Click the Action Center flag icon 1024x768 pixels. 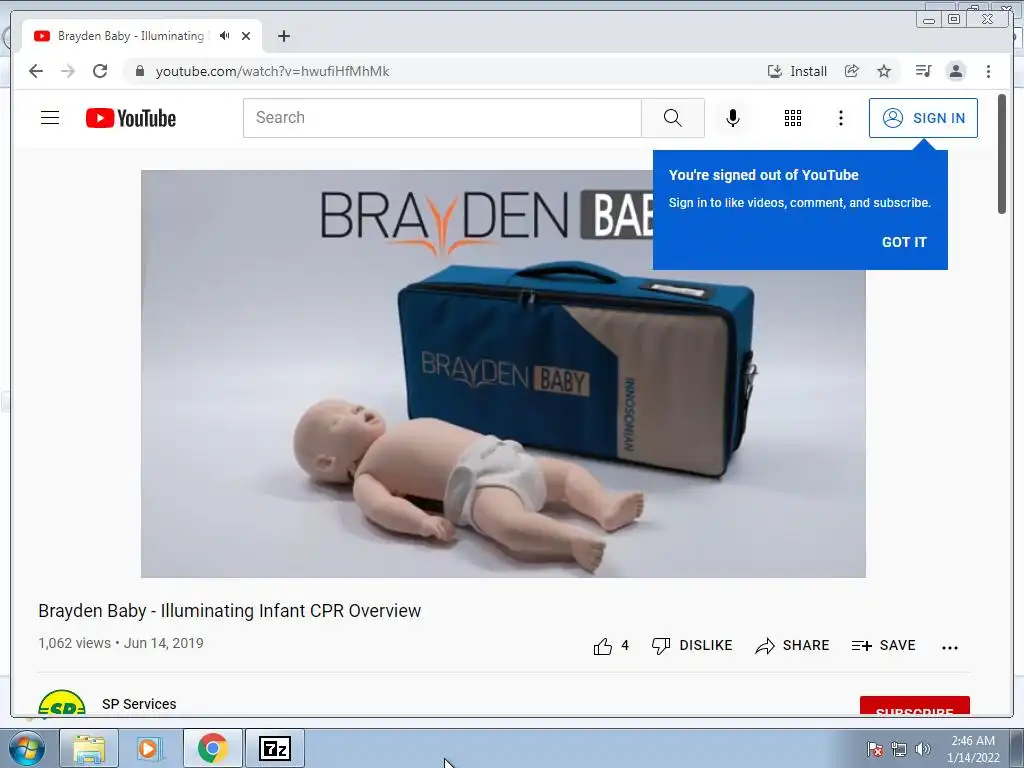875,749
